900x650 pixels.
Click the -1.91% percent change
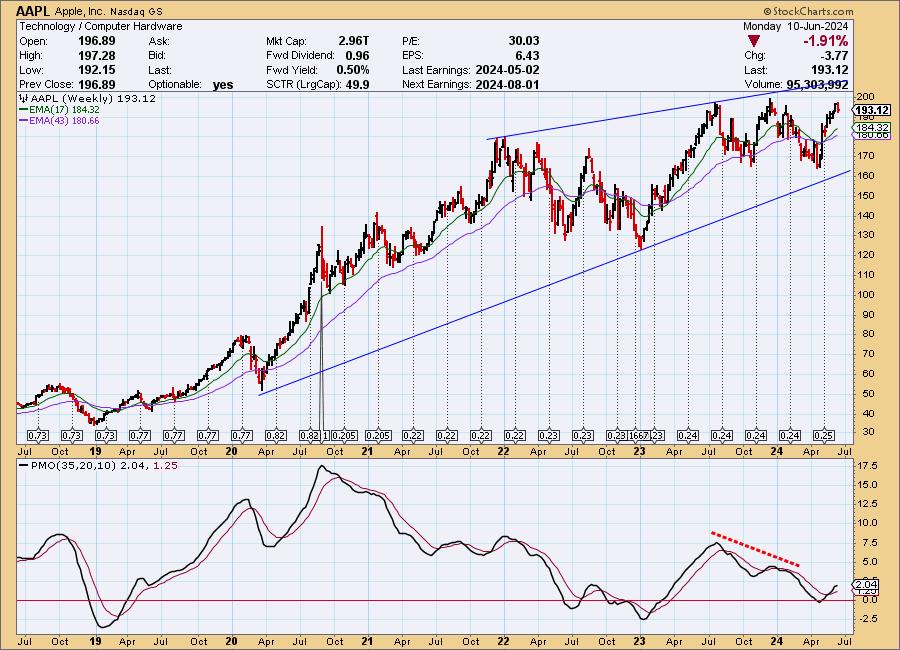[825, 41]
